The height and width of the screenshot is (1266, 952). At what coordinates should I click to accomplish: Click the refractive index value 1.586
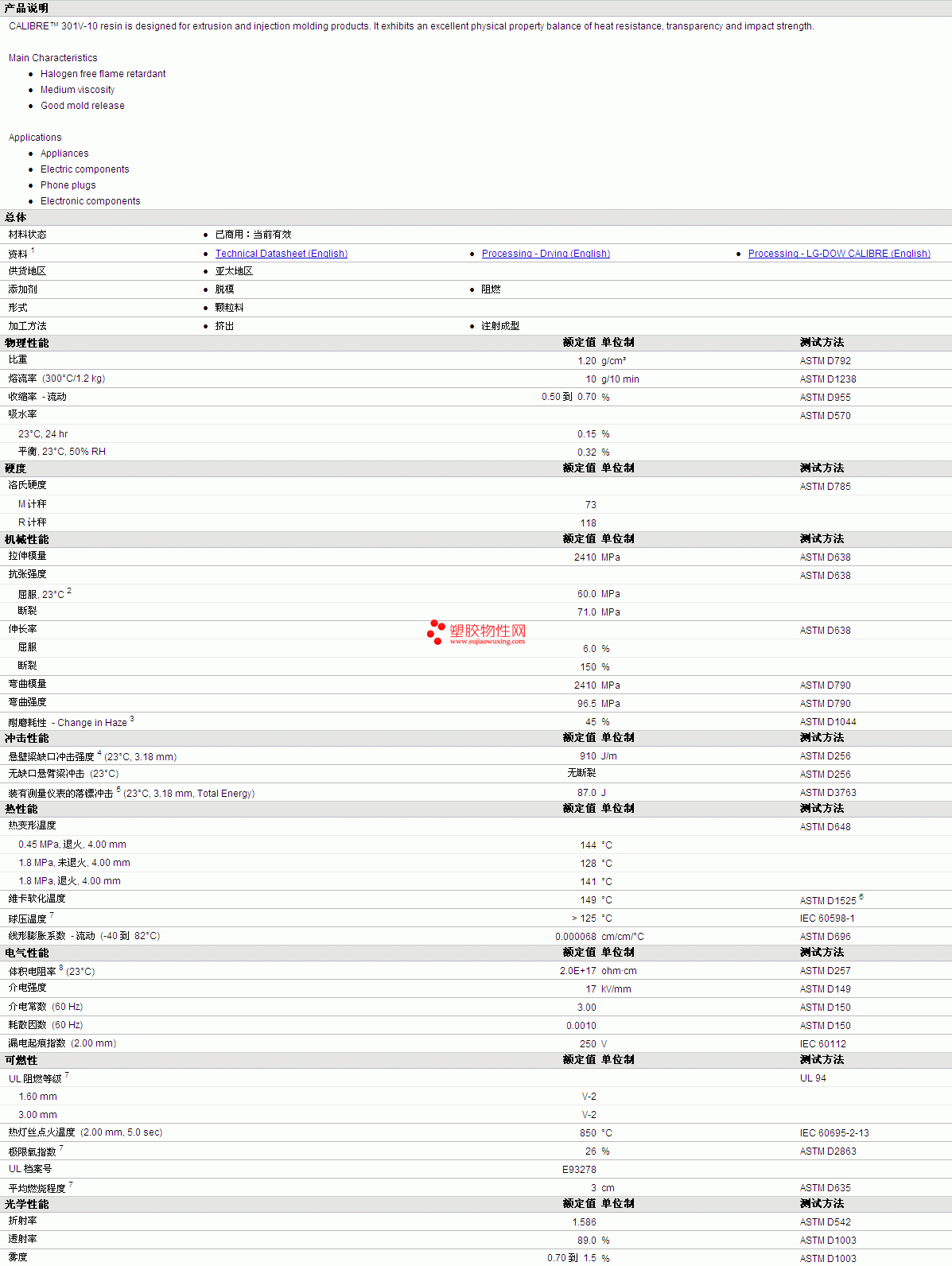tap(585, 1222)
